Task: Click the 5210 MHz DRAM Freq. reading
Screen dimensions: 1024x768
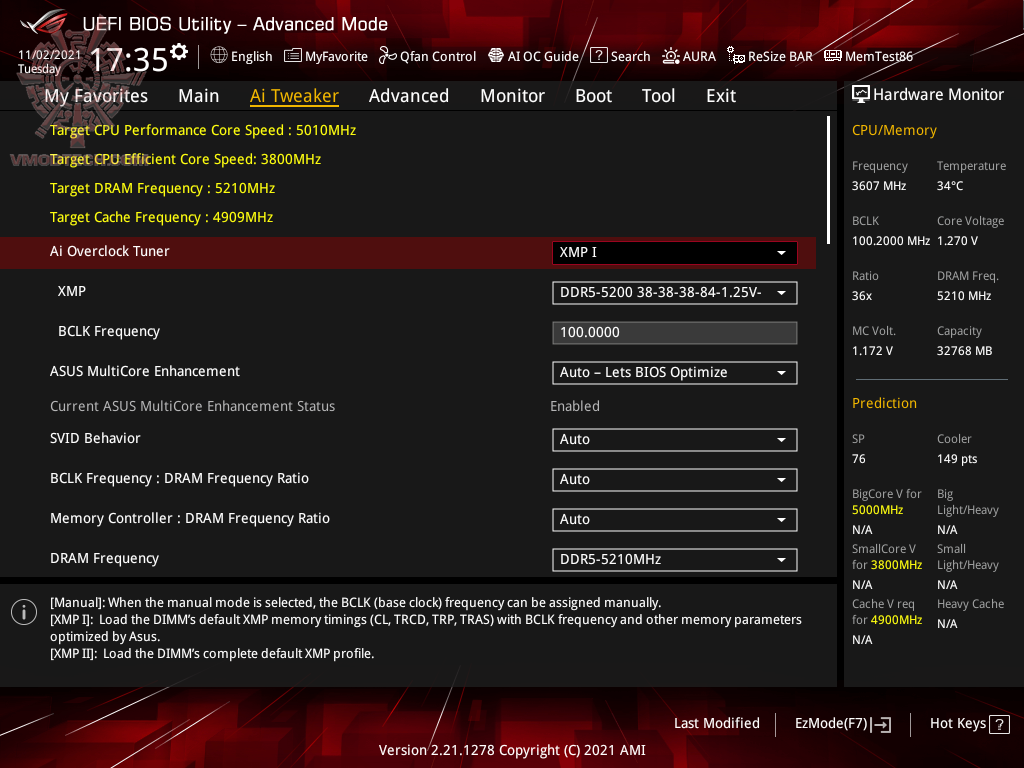Action: click(x=964, y=296)
